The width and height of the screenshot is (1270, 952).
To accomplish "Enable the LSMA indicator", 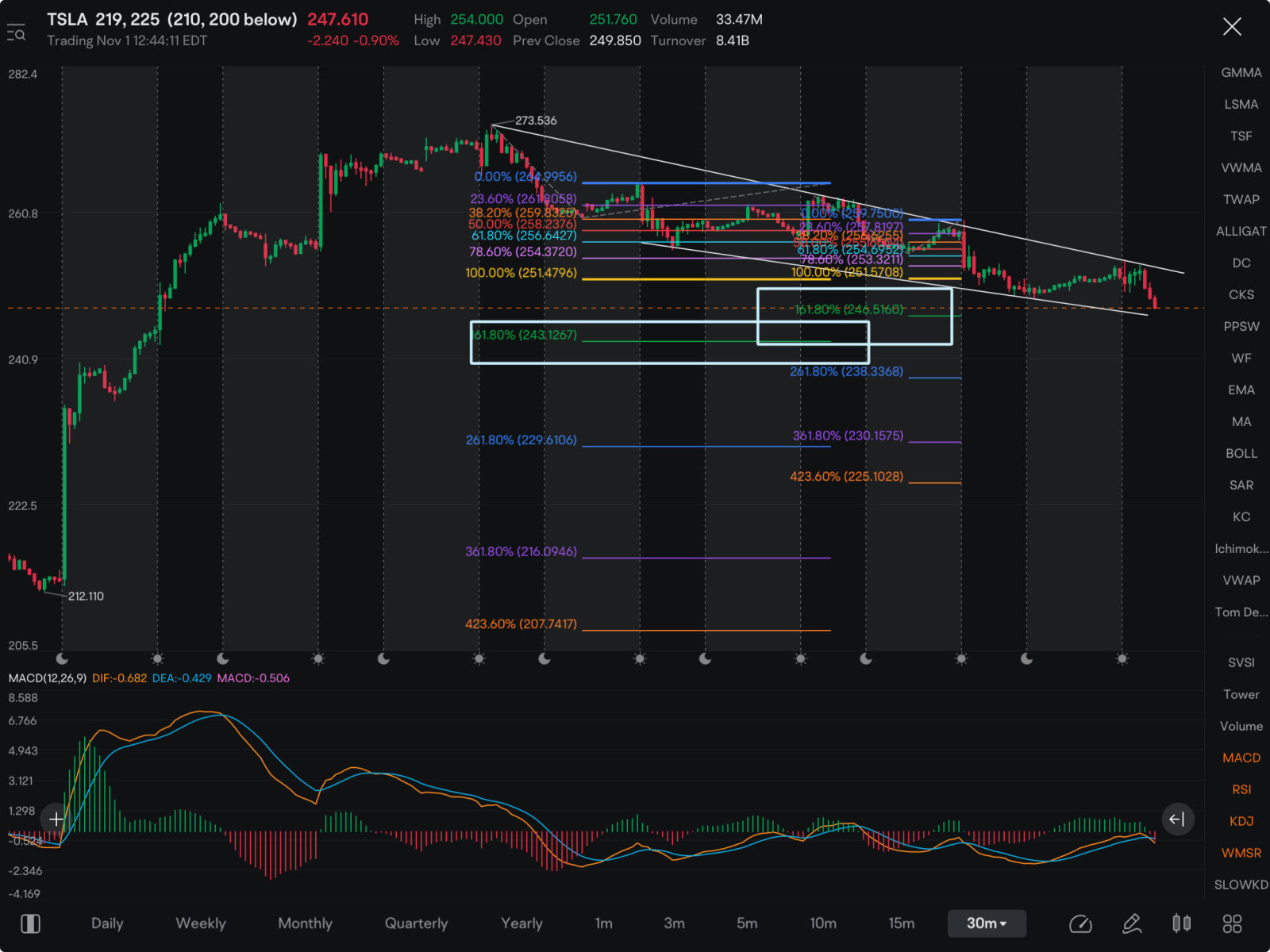I will pos(1241,105).
